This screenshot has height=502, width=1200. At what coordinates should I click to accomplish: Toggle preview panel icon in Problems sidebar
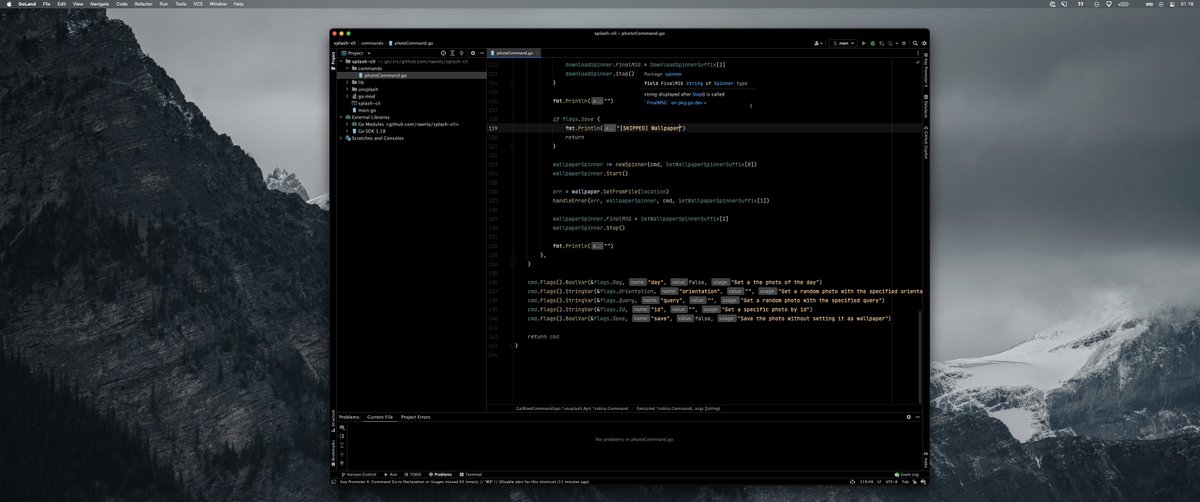(x=342, y=436)
